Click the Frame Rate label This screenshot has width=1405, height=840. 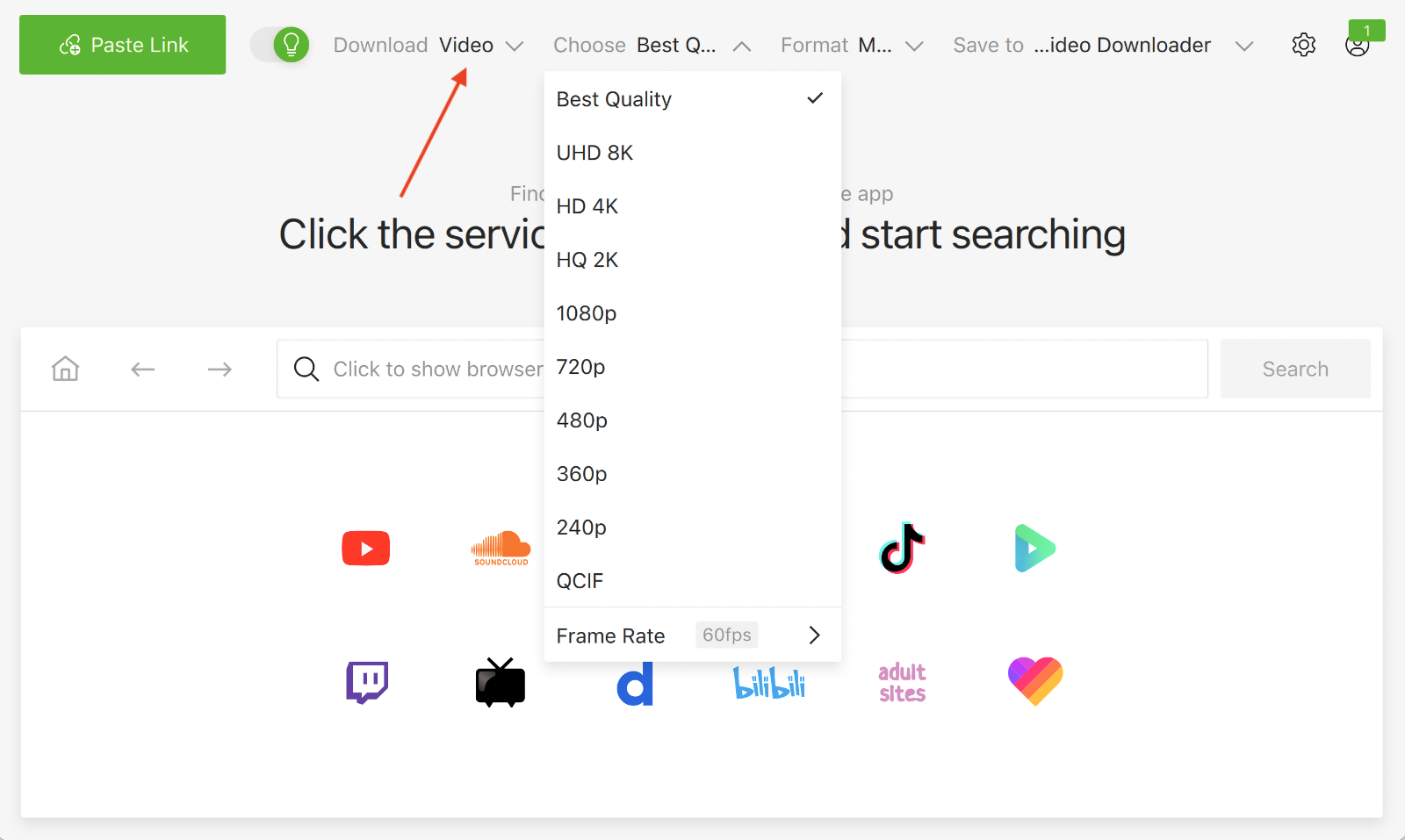click(610, 635)
